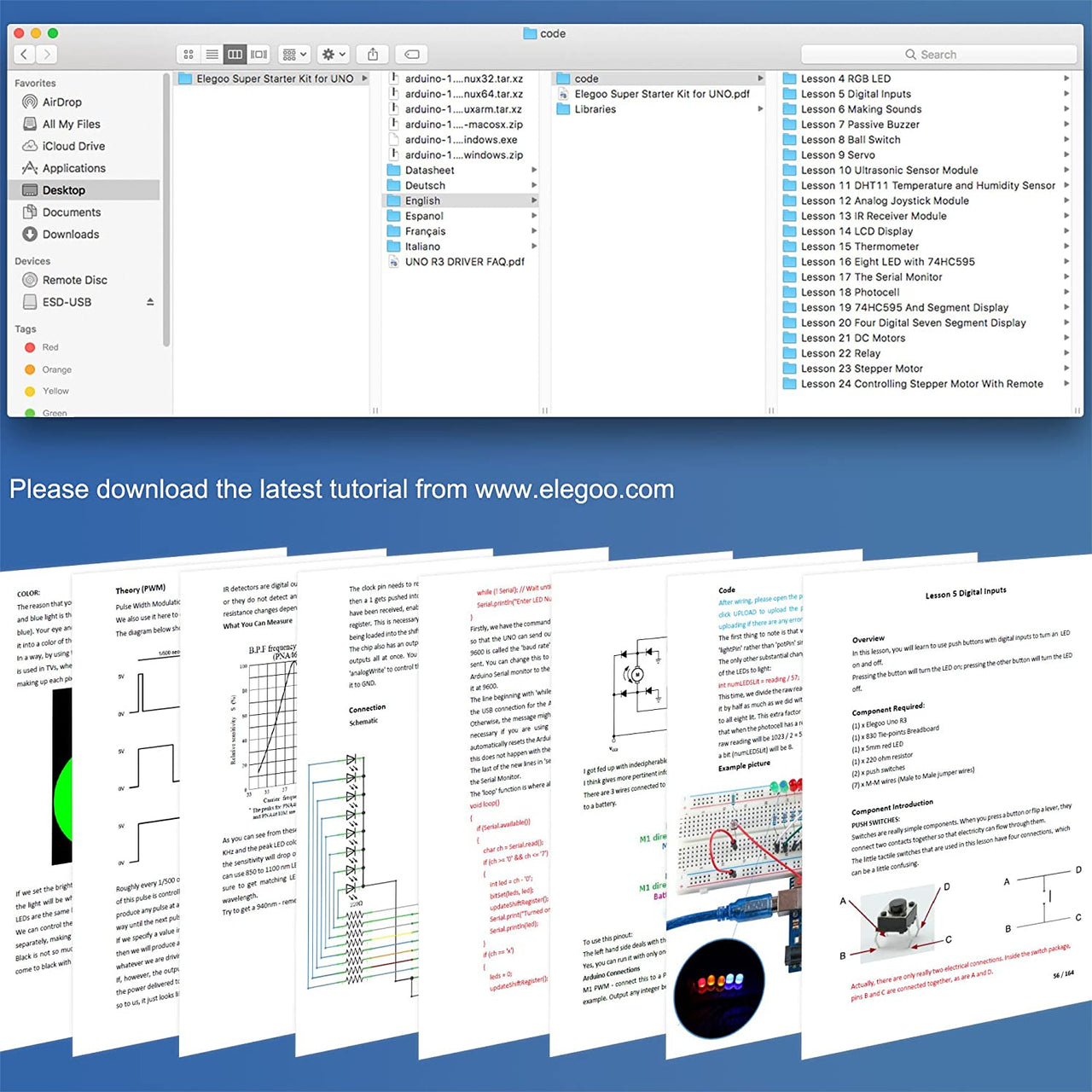Switch to icon view in the toolbar

click(188, 54)
